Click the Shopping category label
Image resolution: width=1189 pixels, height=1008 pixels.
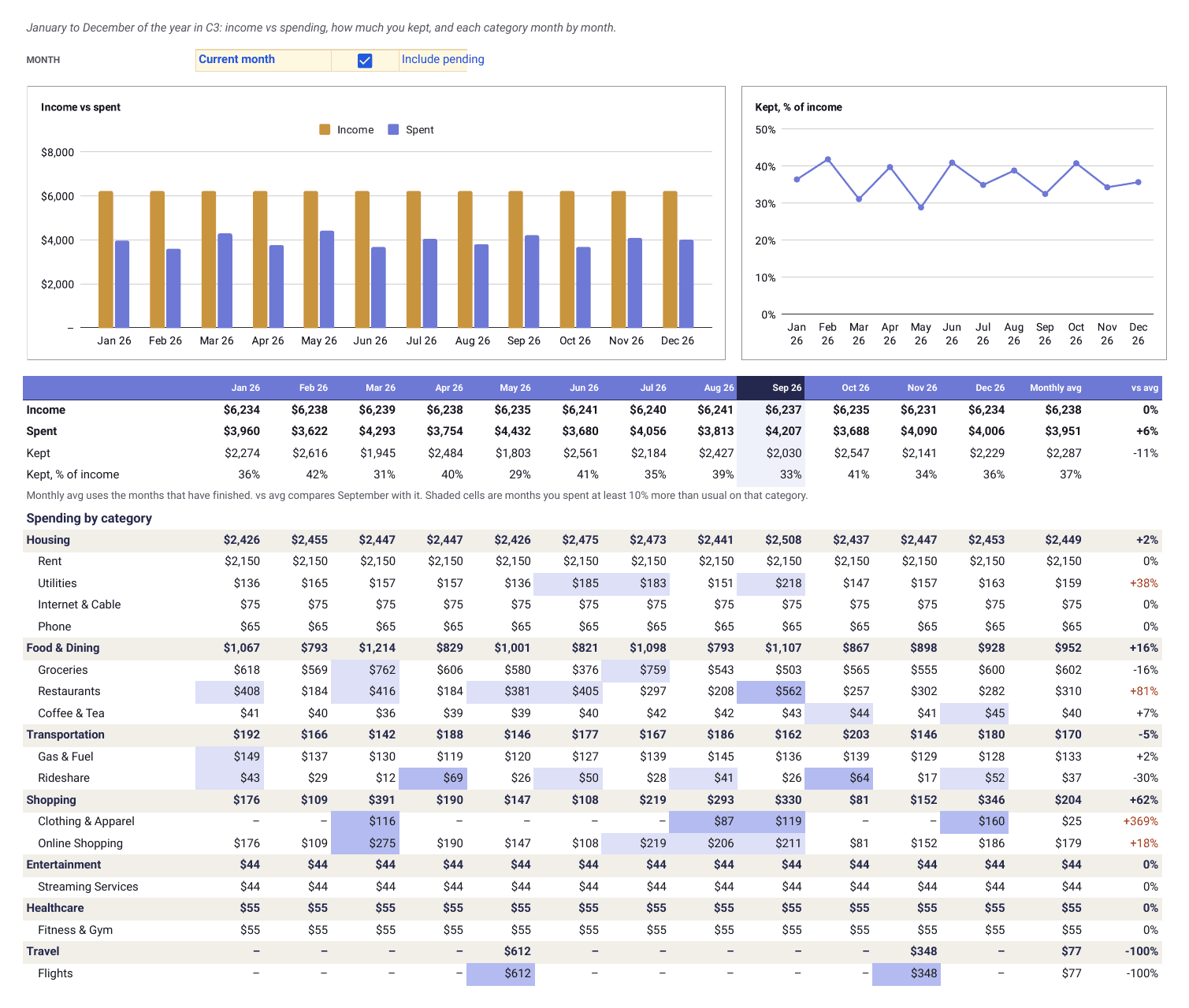(51, 800)
